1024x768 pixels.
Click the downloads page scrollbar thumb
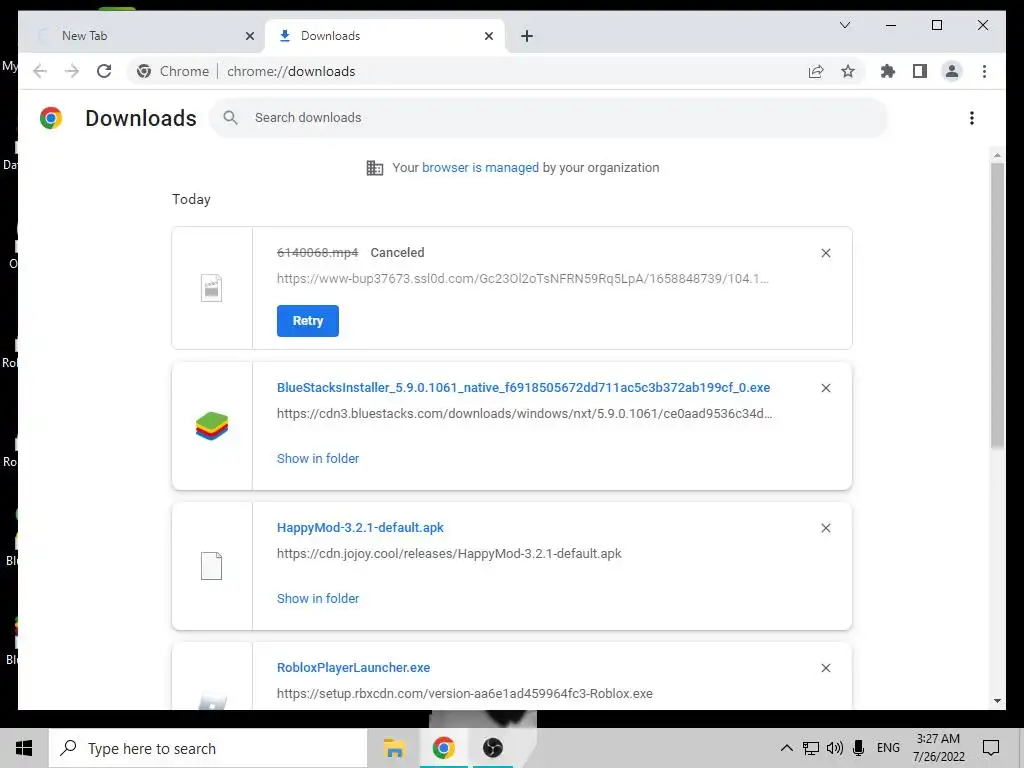(x=997, y=306)
